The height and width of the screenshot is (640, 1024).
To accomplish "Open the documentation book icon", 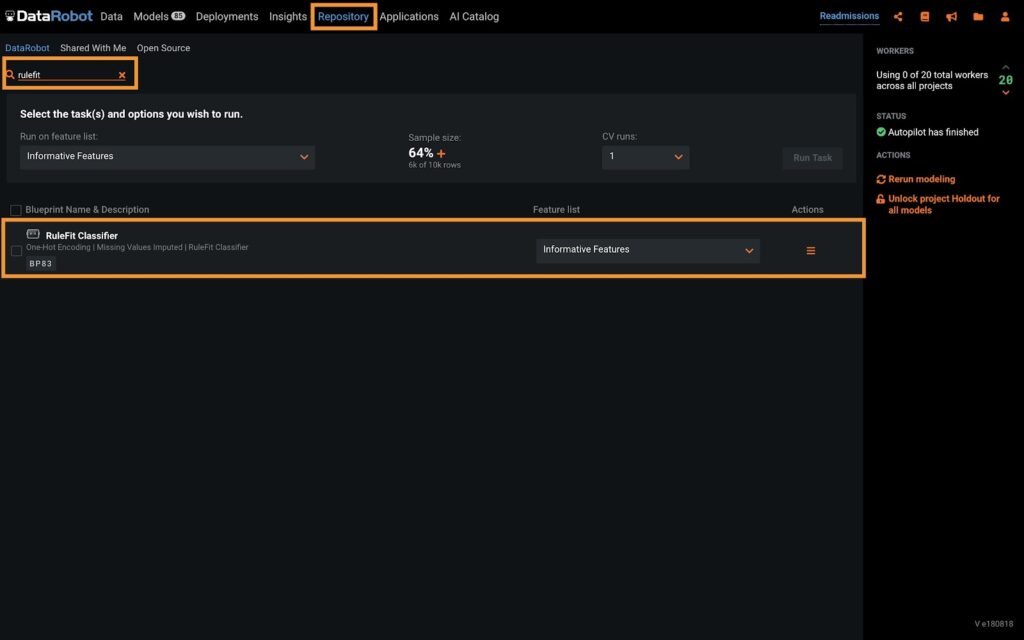I will click(925, 17).
